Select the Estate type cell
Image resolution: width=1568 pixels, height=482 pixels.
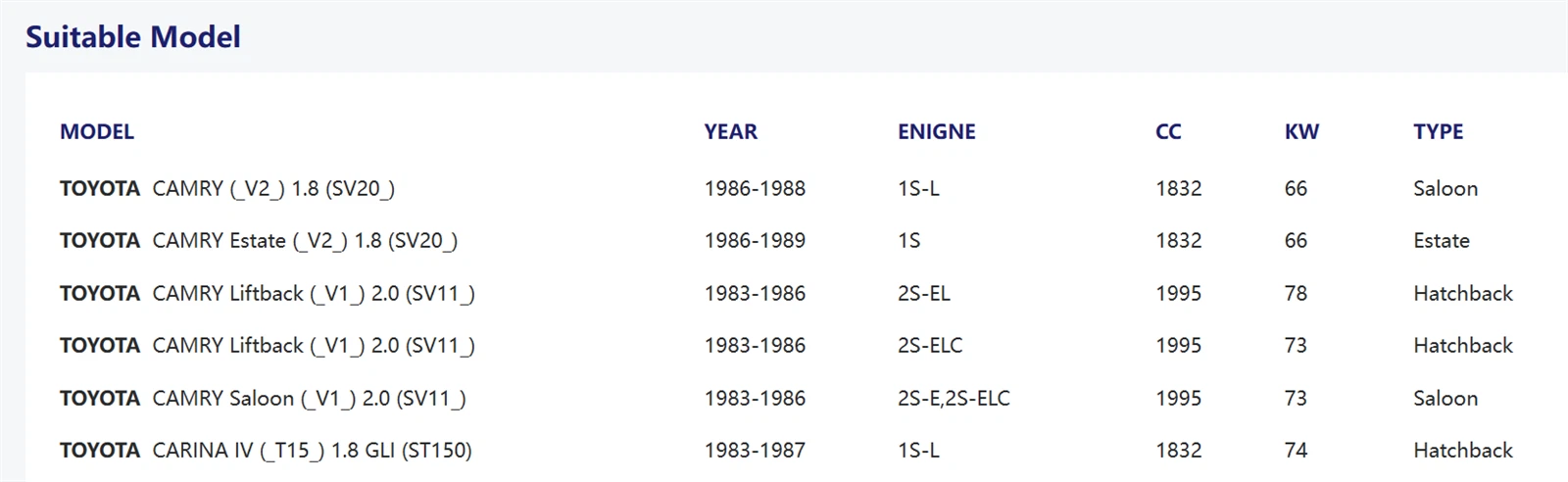click(x=1442, y=241)
